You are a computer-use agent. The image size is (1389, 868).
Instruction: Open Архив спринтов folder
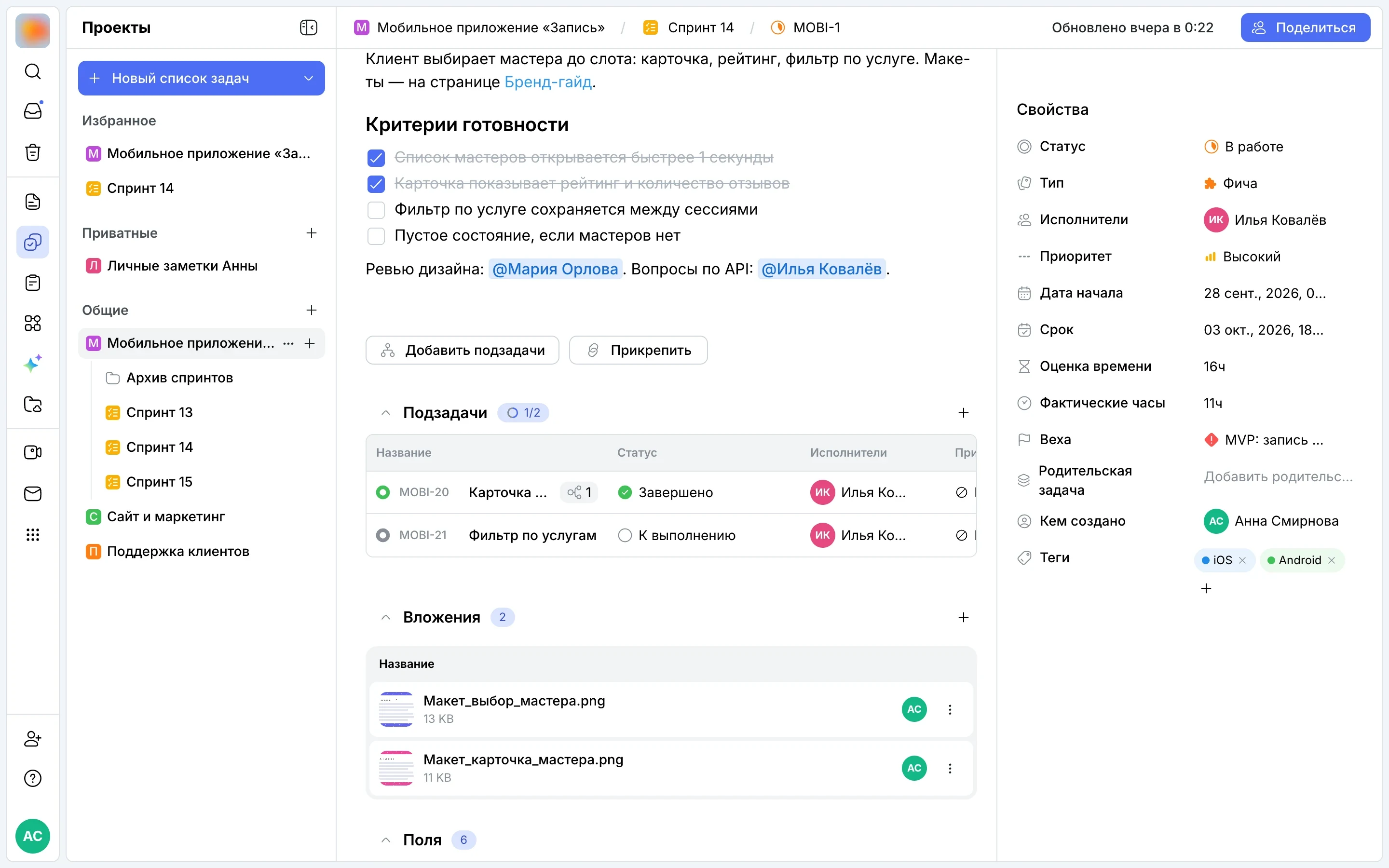[x=169, y=378]
